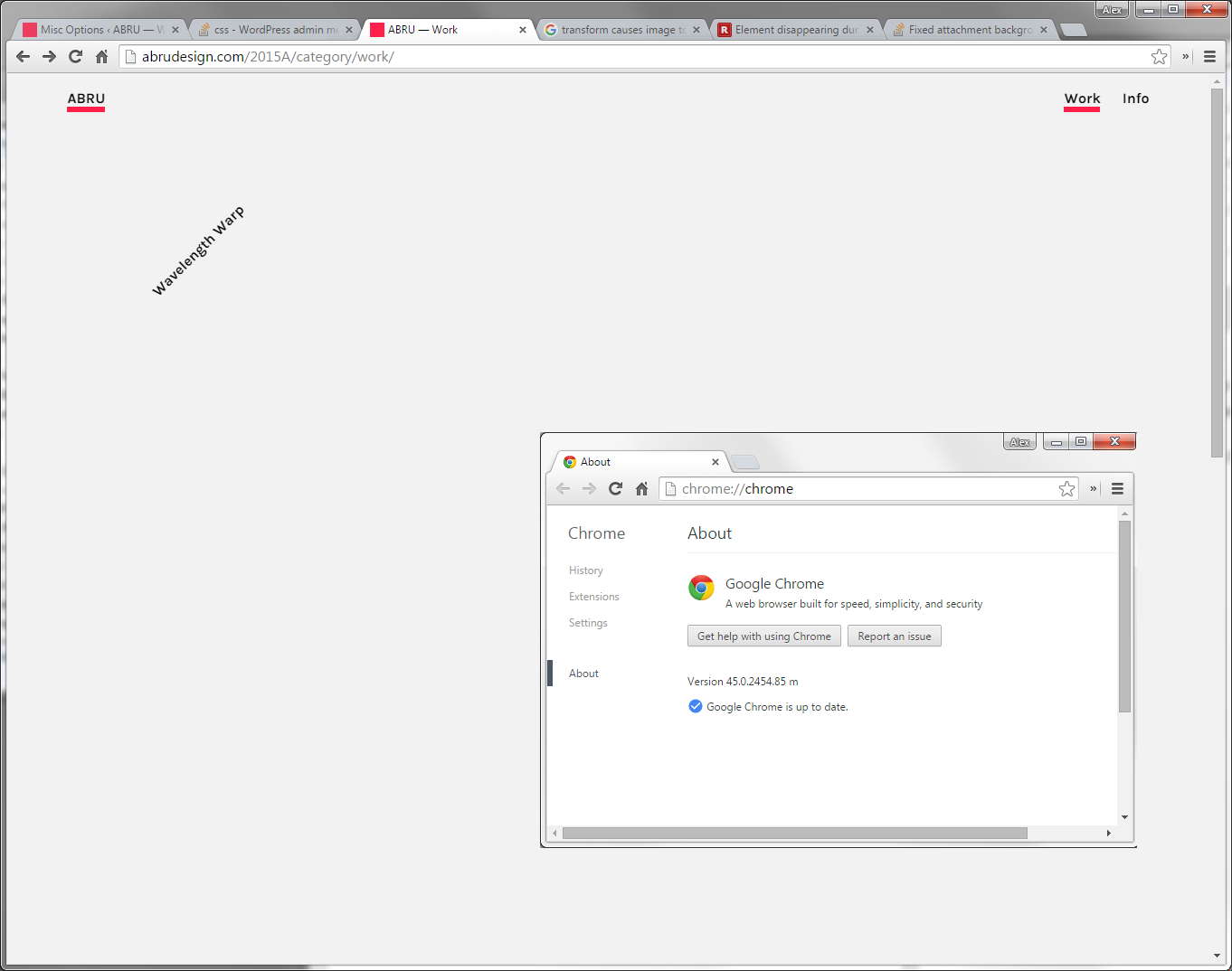Reload the chrome://chrome About page
The image size is (1232, 971).
(615, 488)
